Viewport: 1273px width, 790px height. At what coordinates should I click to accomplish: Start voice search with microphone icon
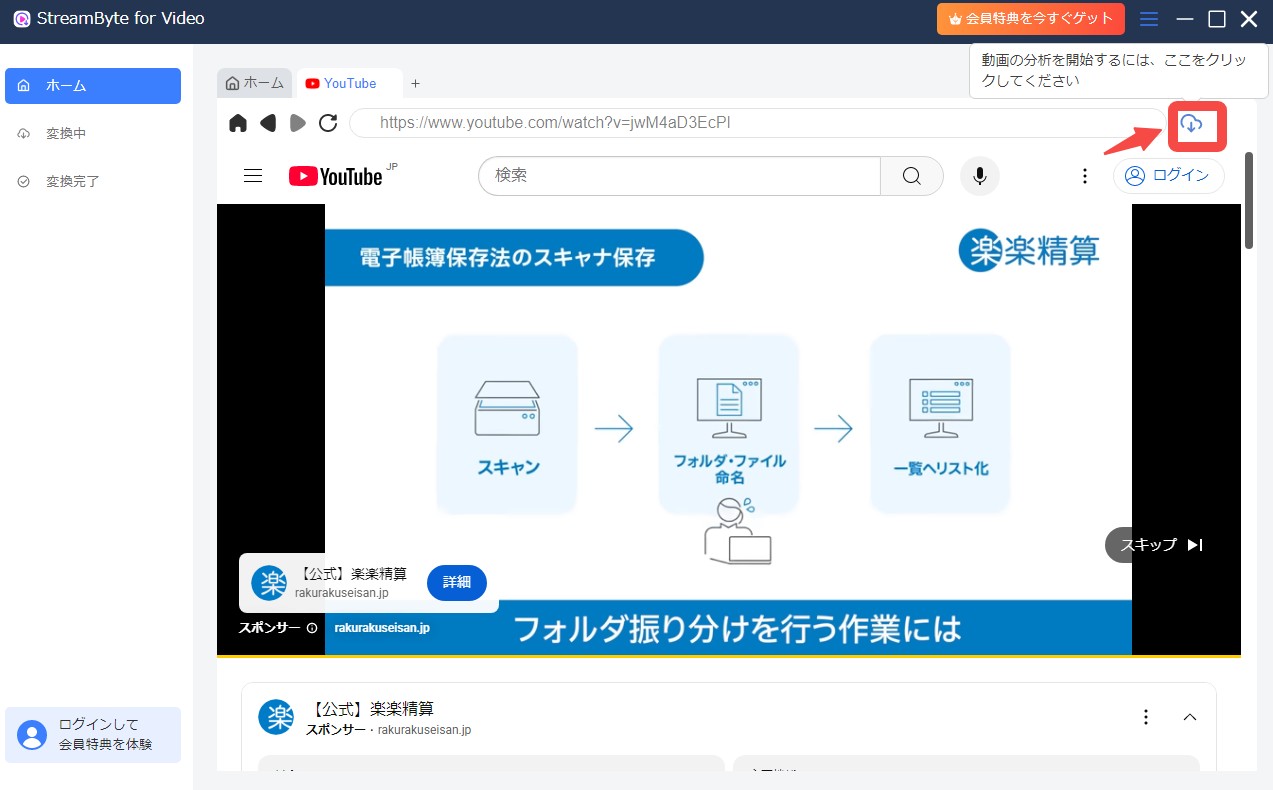click(x=980, y=176)
